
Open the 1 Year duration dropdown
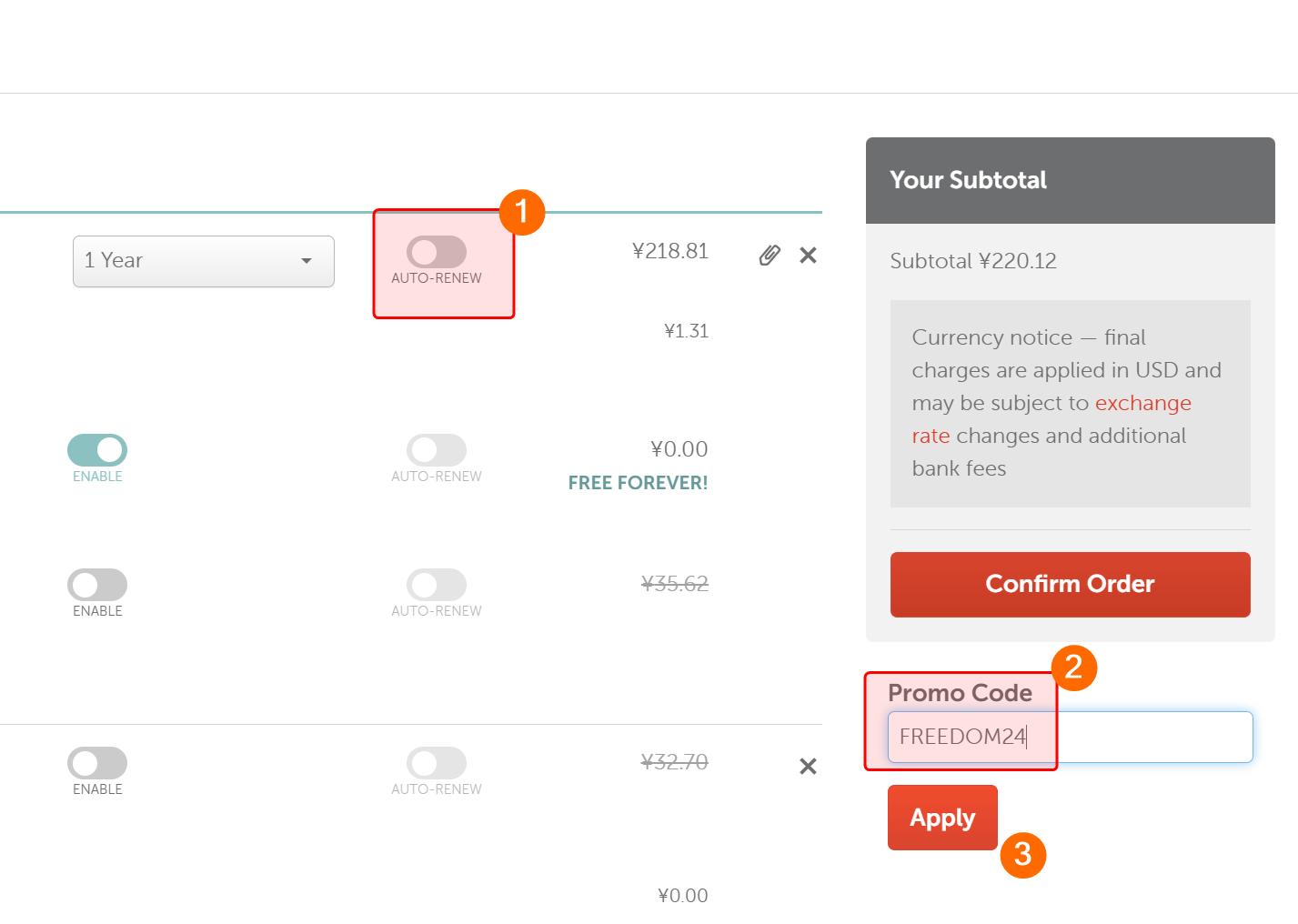[204, 261]
